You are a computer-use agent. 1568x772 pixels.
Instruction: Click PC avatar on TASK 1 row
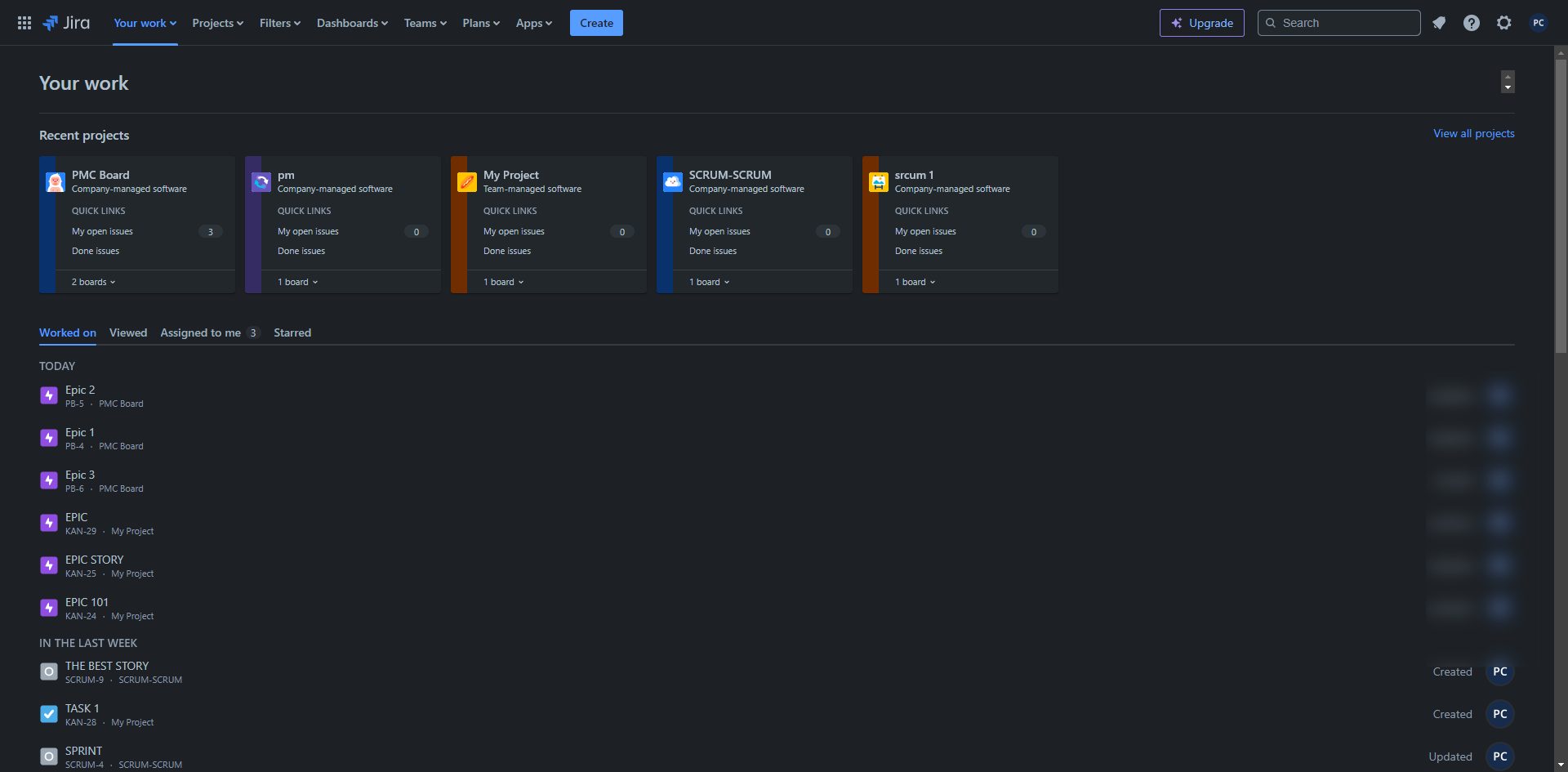(1500, 714)
